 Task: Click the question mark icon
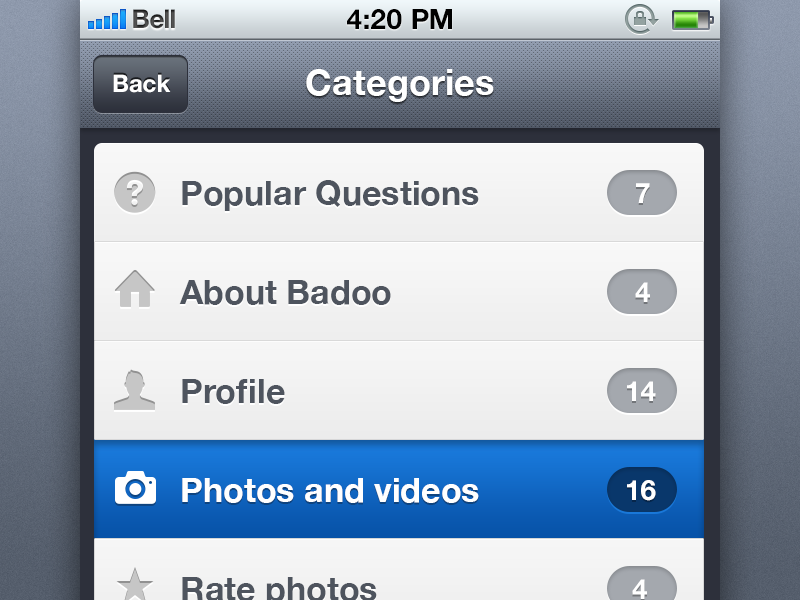pyautogui.click(x=135, y=193)
